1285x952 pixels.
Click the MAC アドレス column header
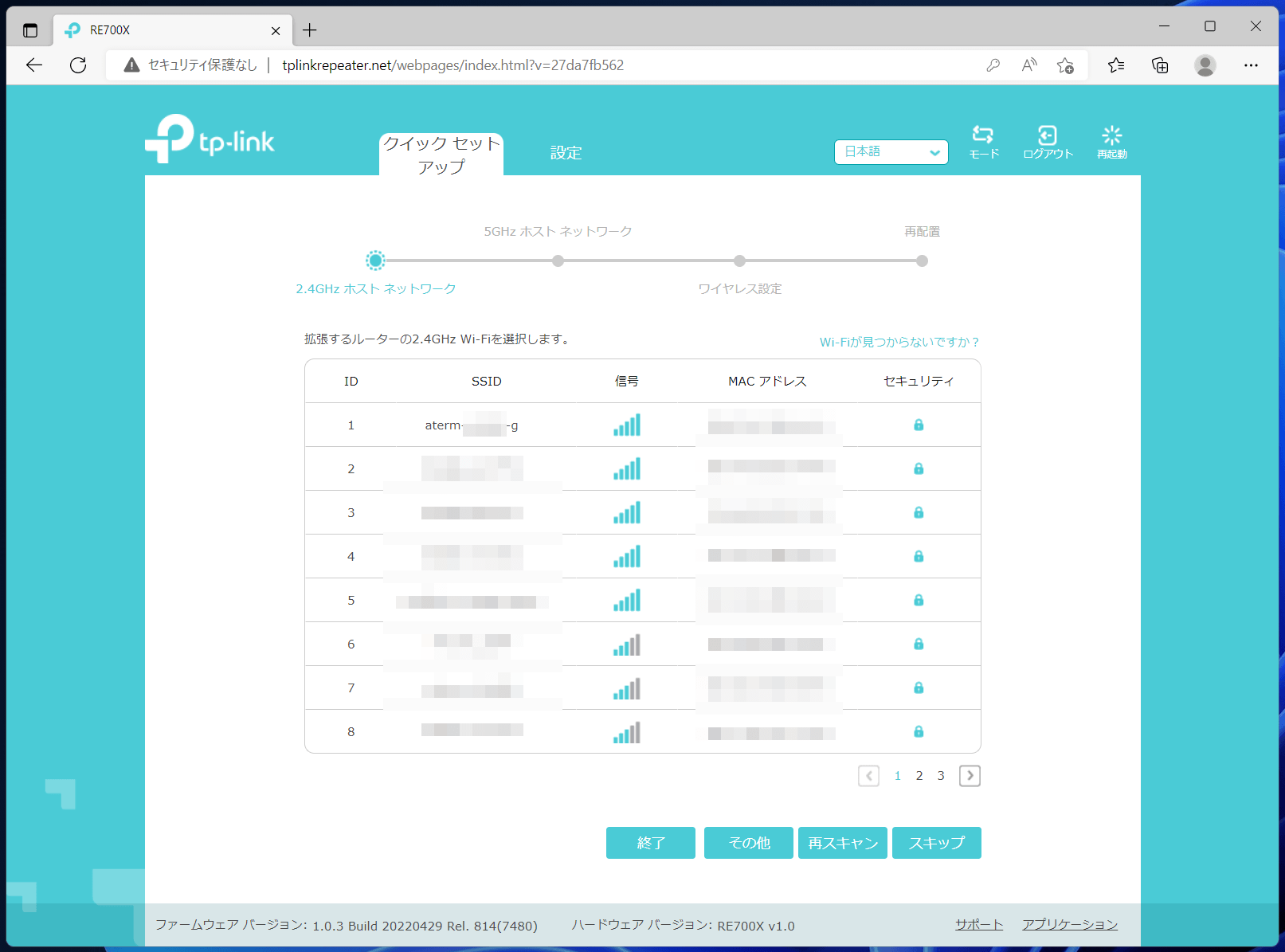pyautogui.click(x=767, y=382)
